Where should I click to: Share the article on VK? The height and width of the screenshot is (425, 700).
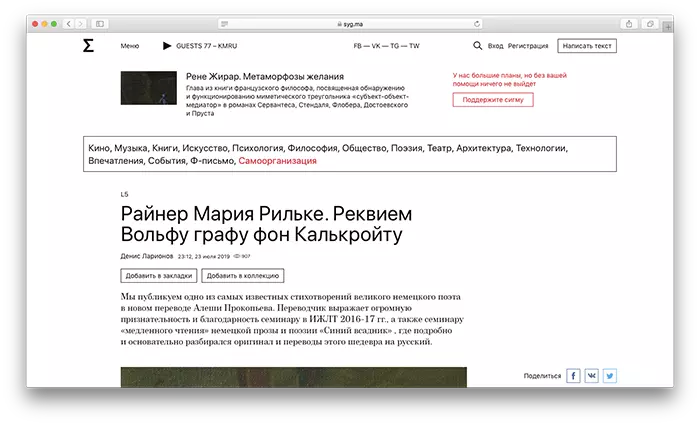pyautogui.click(x=591, y=376)
